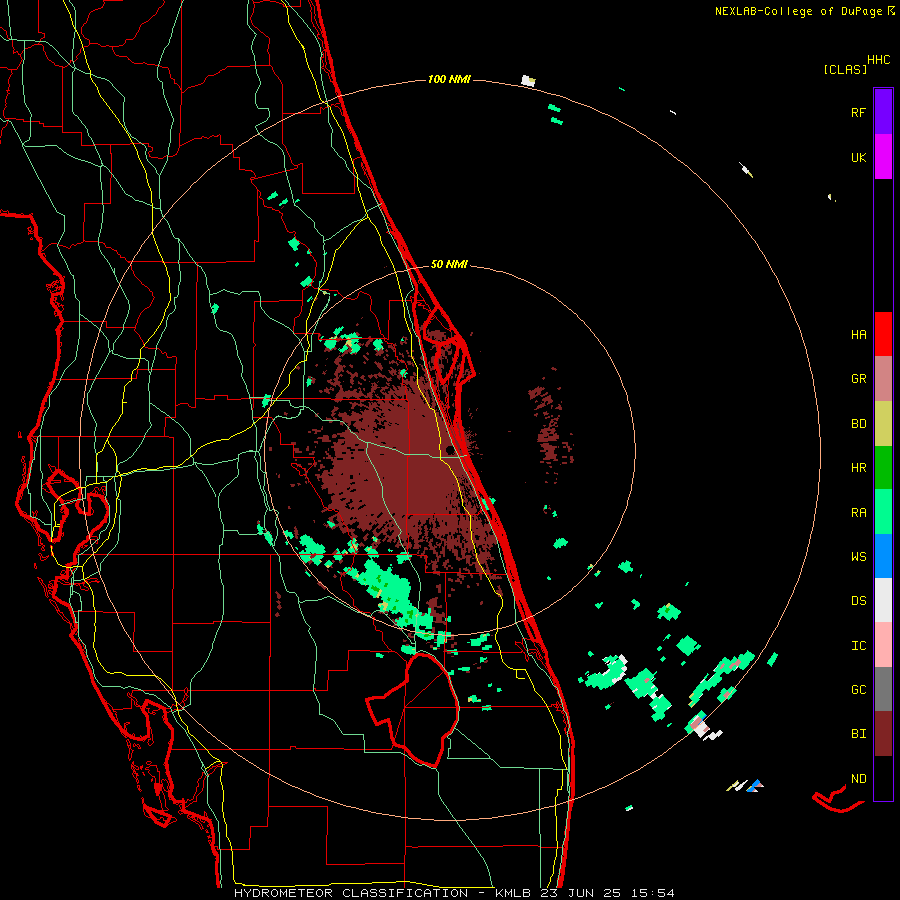Click the 'HYDROMETEOR CLASSIFICATION' title text

tap(351, 893)
